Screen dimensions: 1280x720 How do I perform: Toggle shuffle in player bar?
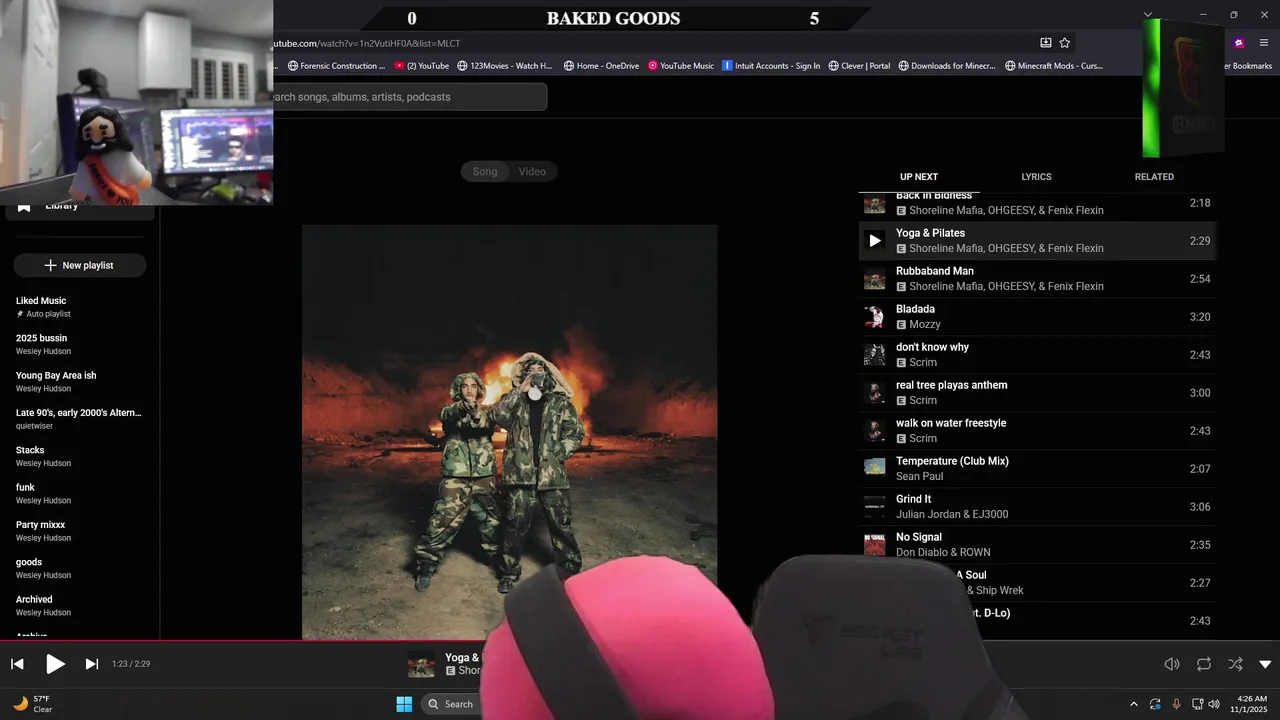[x=1236, y=664]
